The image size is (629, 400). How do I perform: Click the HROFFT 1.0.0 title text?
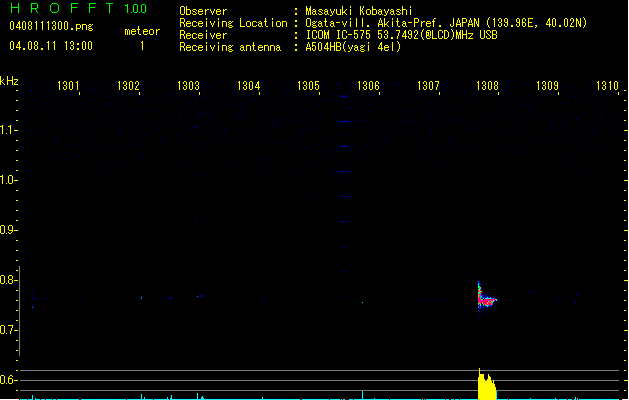(78, 8)
